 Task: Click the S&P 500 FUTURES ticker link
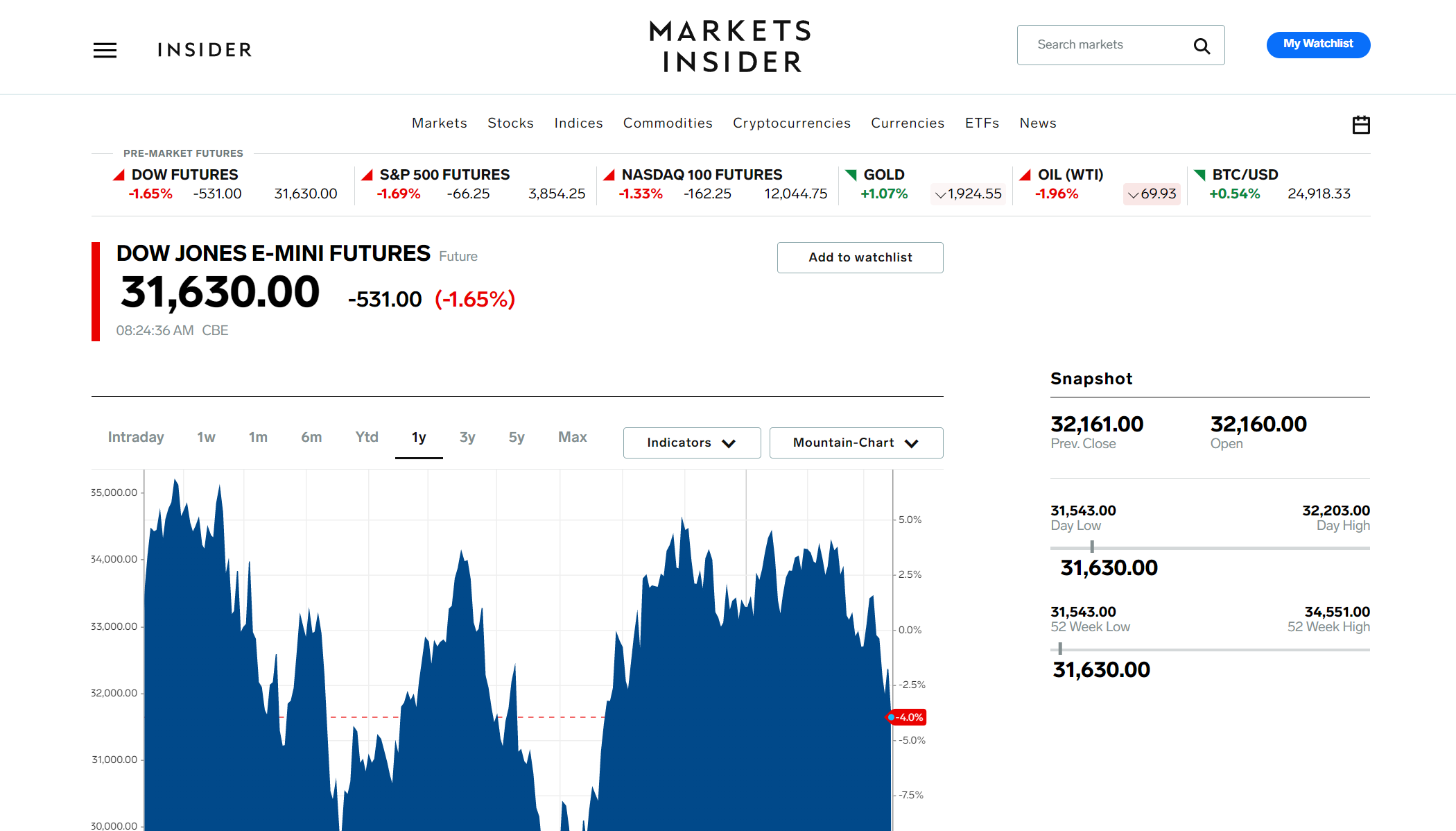click(444, 175)
